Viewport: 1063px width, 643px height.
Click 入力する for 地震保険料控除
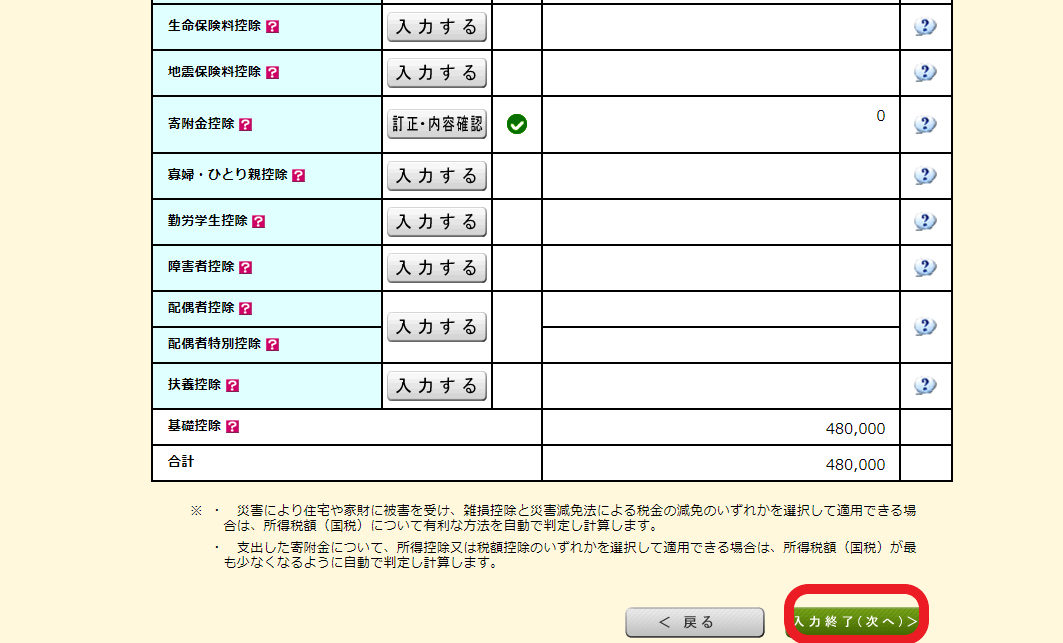(437, 73)
